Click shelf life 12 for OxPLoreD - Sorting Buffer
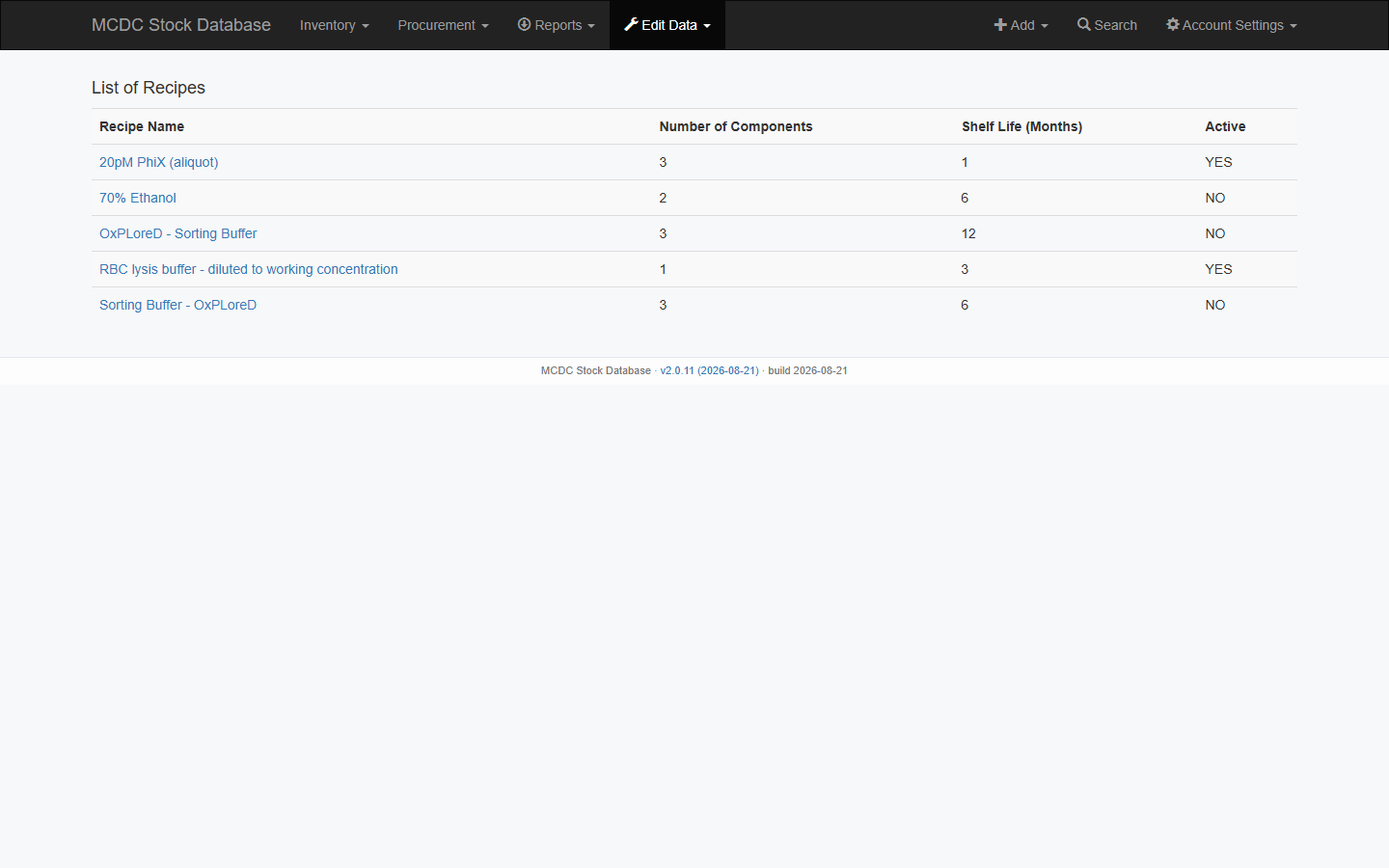Screen dimensions: 1389x868 (x=968, y=233)
